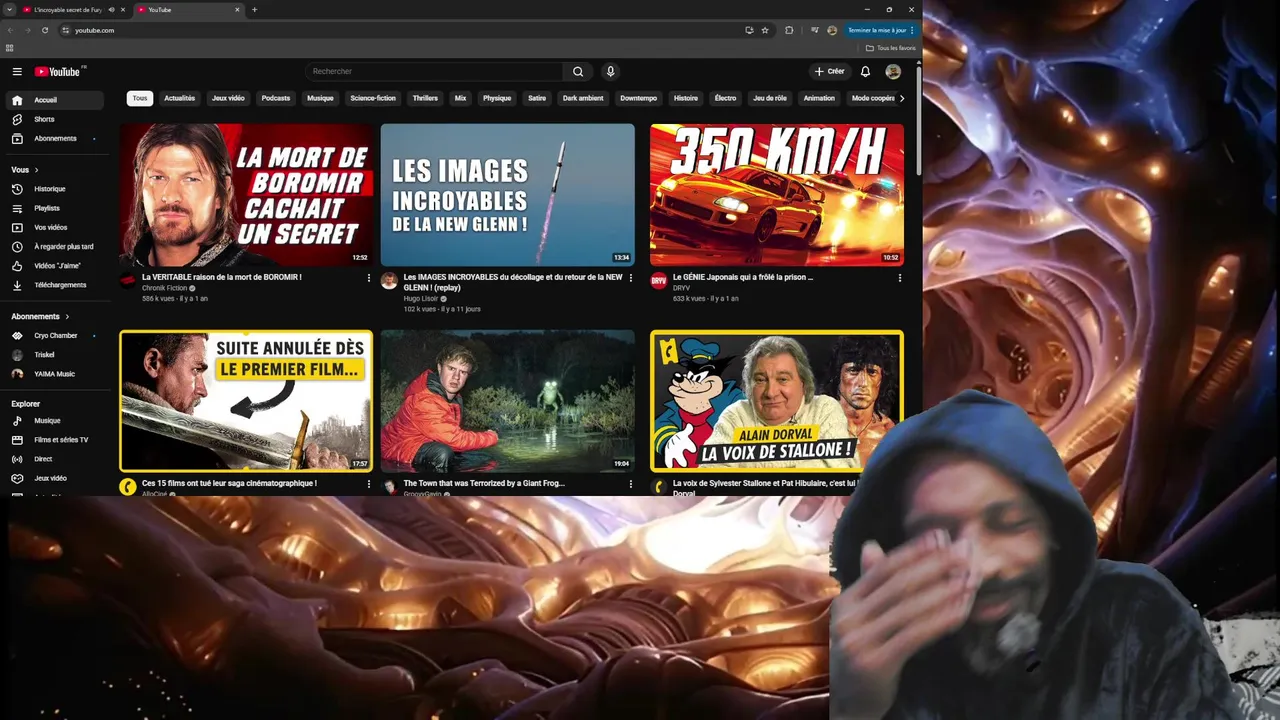Screen dimensions: 1280x720
Task: Start voice search with microphone icon
Action: 610,71
